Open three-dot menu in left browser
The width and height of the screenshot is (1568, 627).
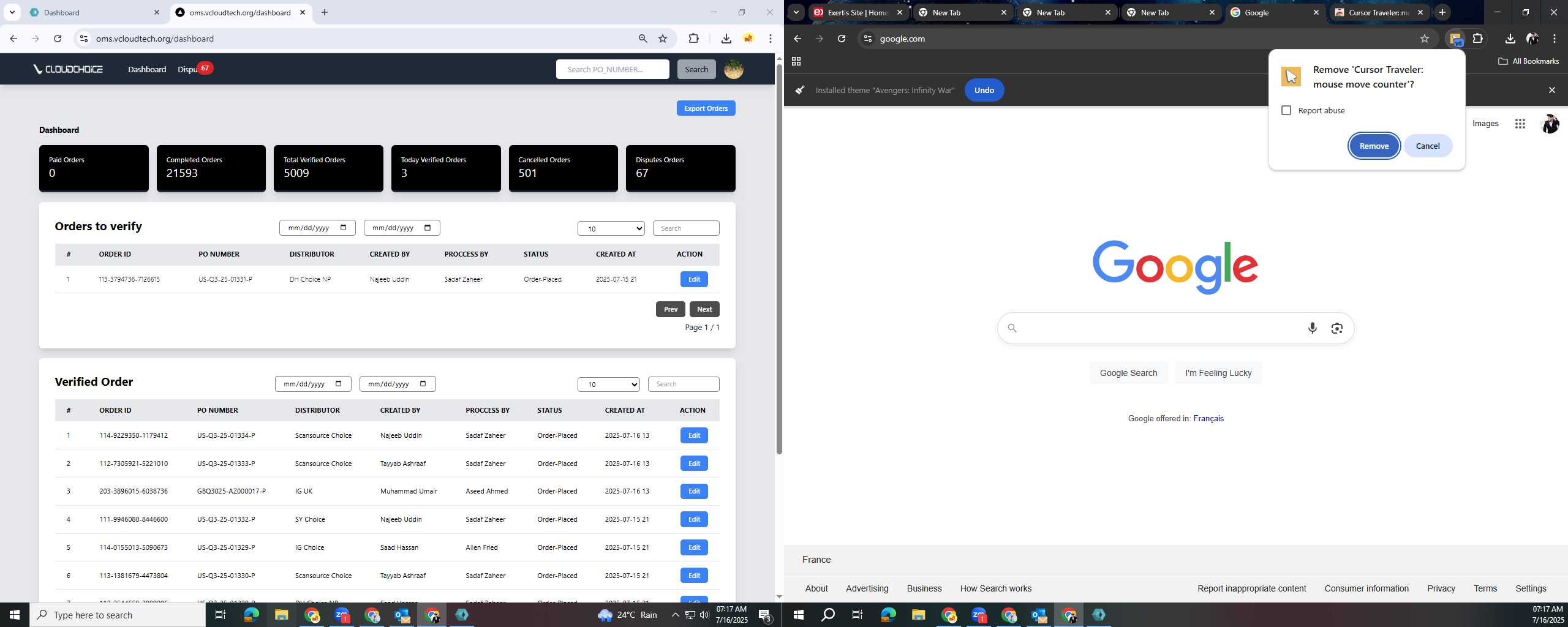770,39
